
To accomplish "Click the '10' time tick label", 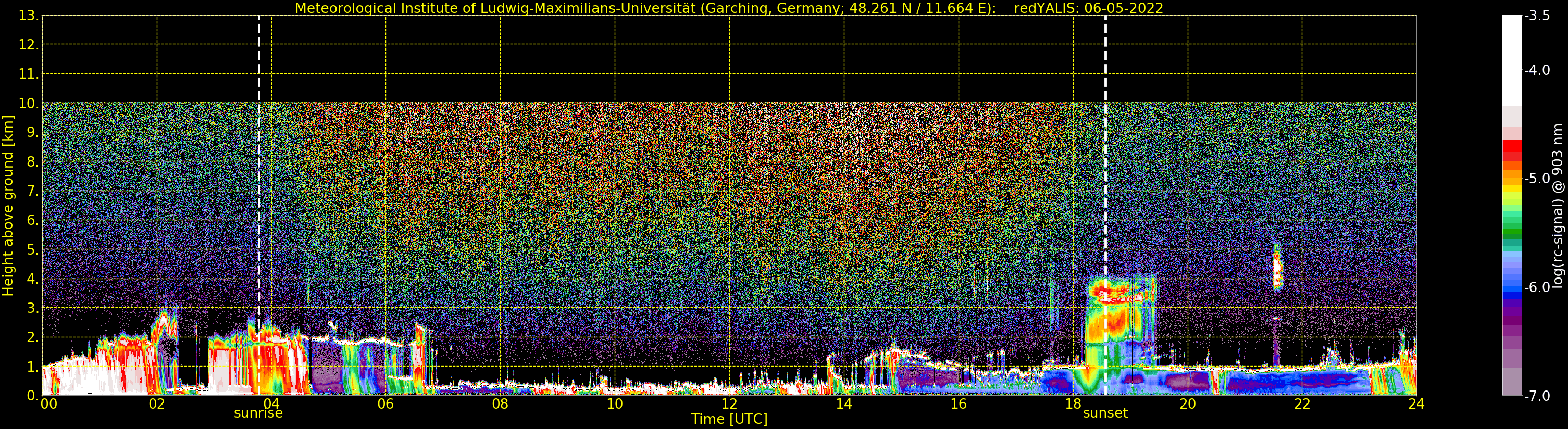I will [615, 403].
